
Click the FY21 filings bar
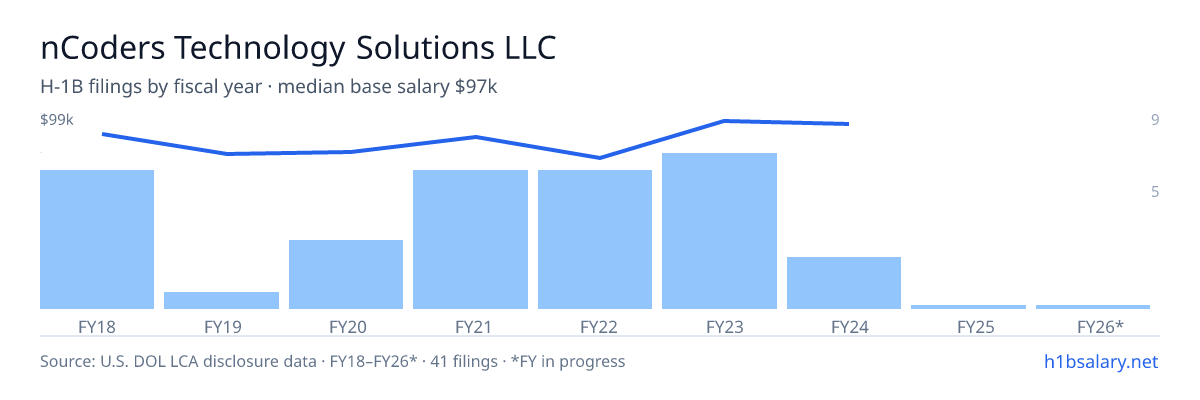pyautogui.click(x=470, y=239)
